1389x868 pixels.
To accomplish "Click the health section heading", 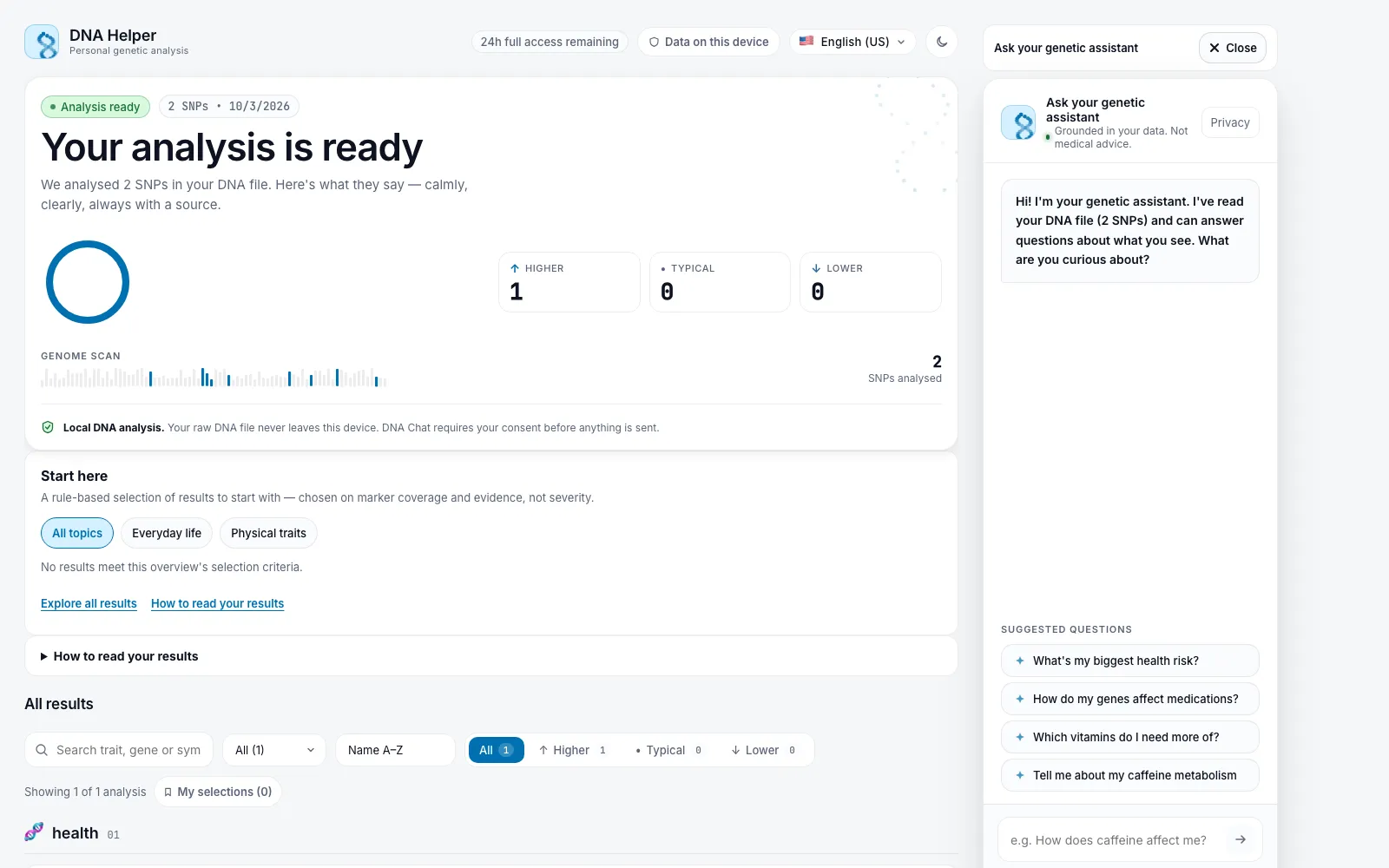I will (x=76, y=832).
